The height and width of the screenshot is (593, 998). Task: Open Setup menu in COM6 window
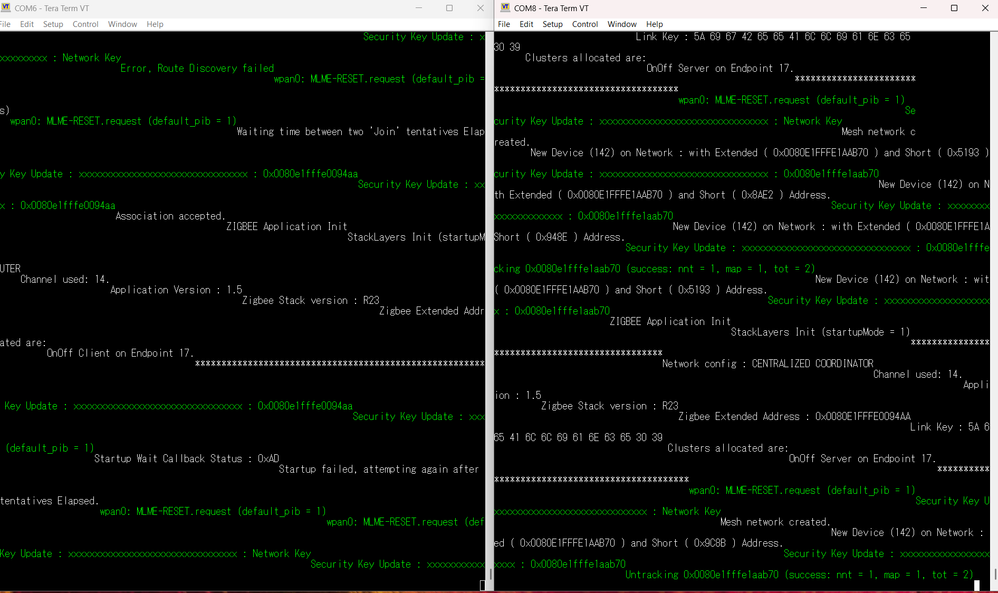(53, 24)
